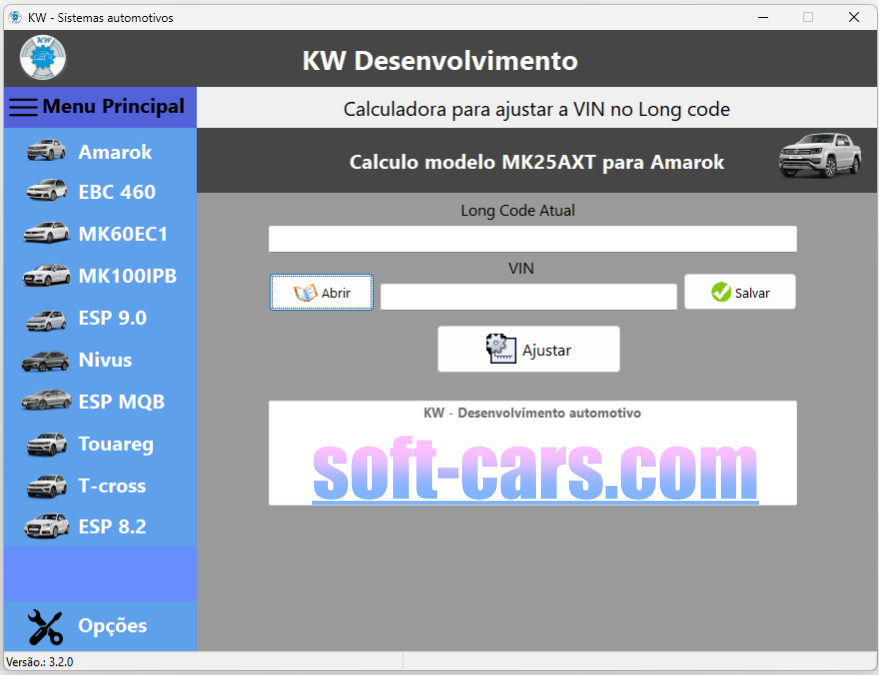This screenshot has height=675, width=879.
Task: Click the MK100IPB car icon
Action: (47, 275)
